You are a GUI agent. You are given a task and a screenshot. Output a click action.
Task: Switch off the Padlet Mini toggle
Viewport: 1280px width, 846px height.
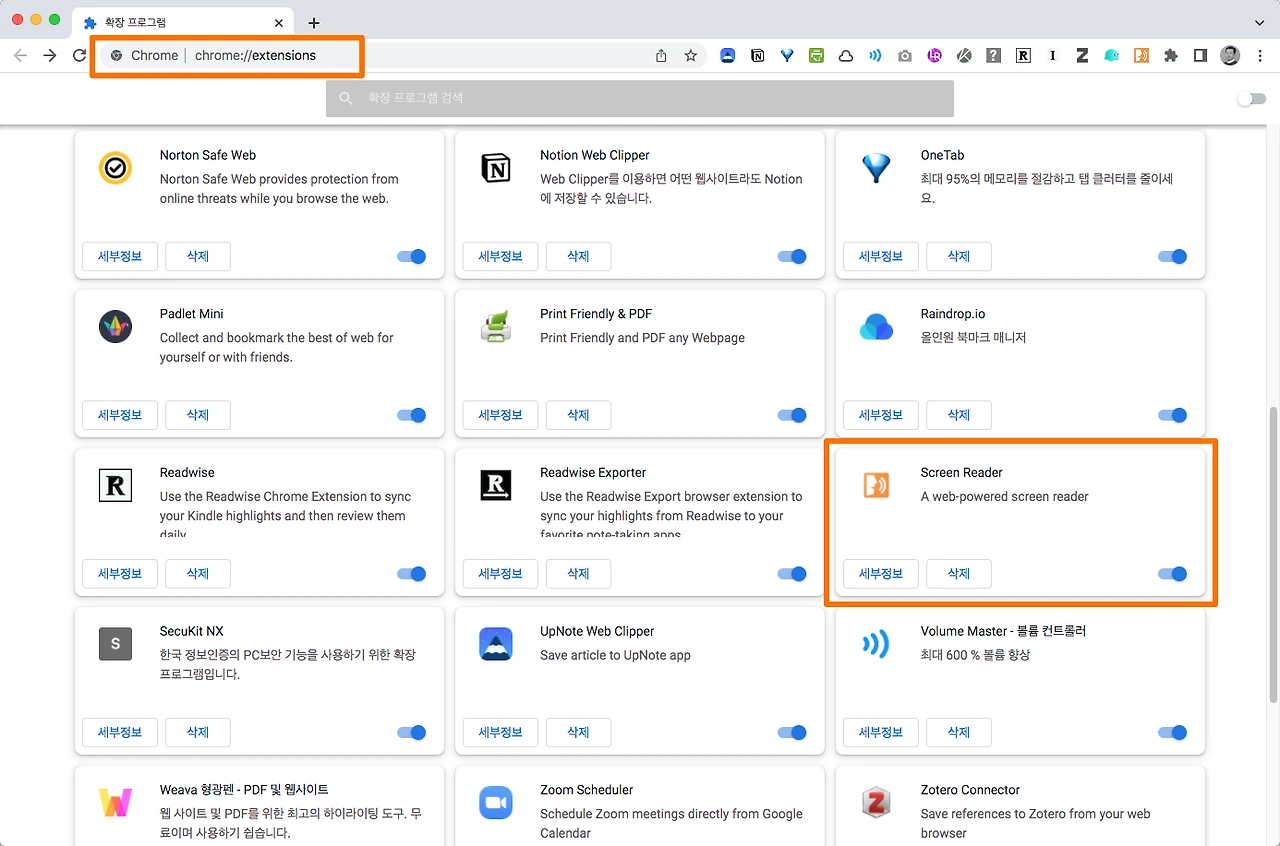(412, 415)
